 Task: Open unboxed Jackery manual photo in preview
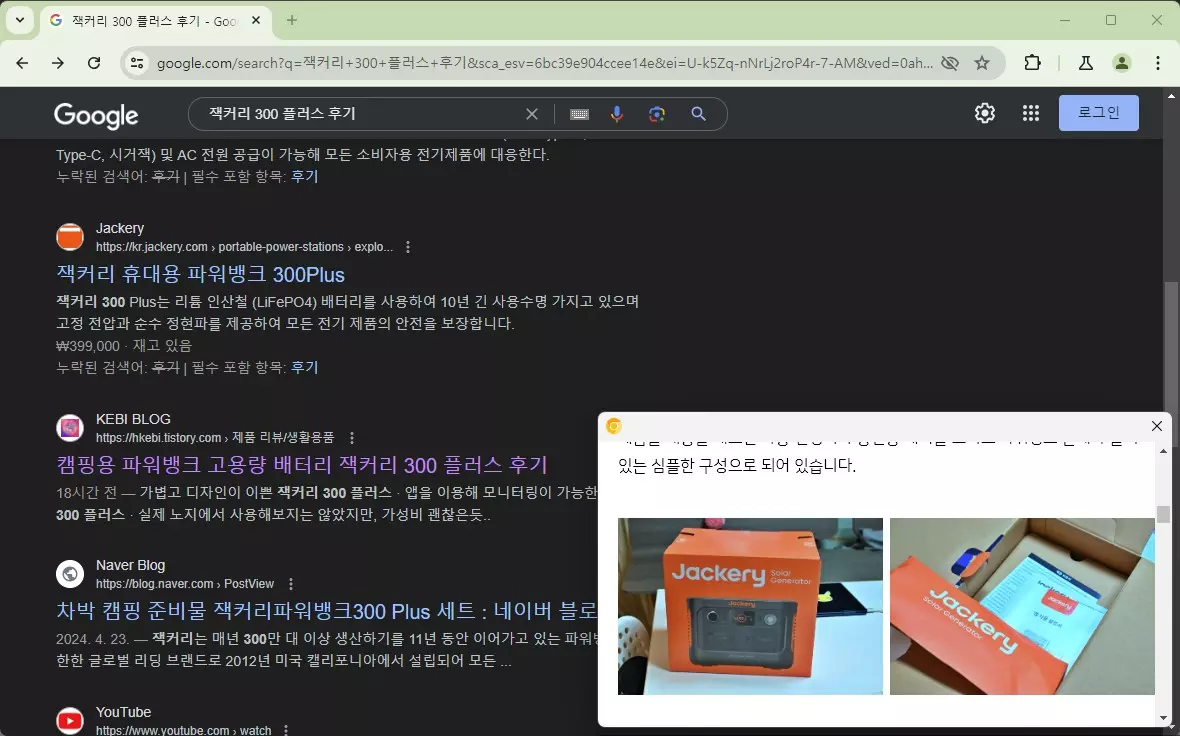point(1022,607)
